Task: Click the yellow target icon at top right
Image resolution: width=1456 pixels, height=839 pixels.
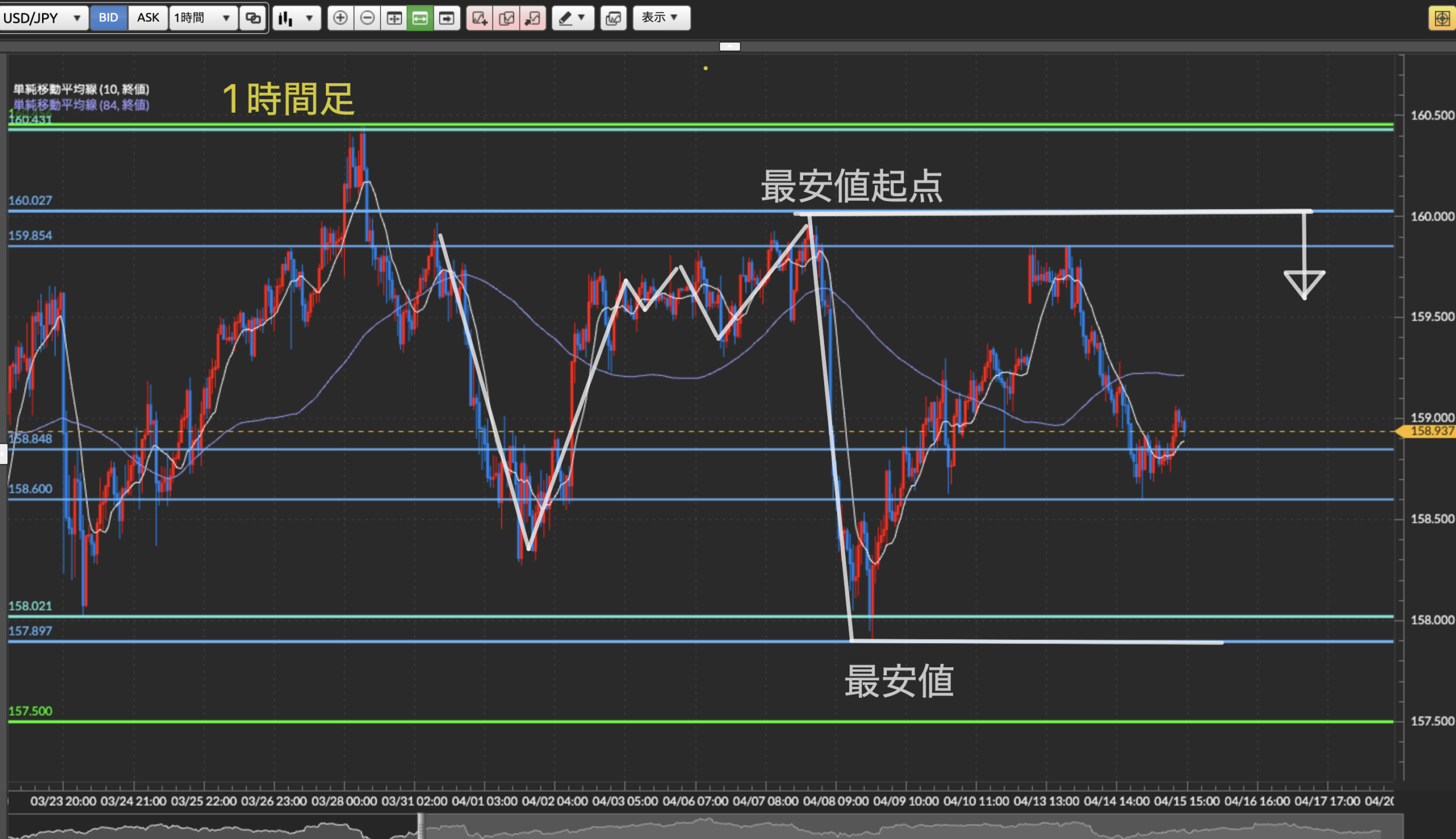Action: [1442, 18]
